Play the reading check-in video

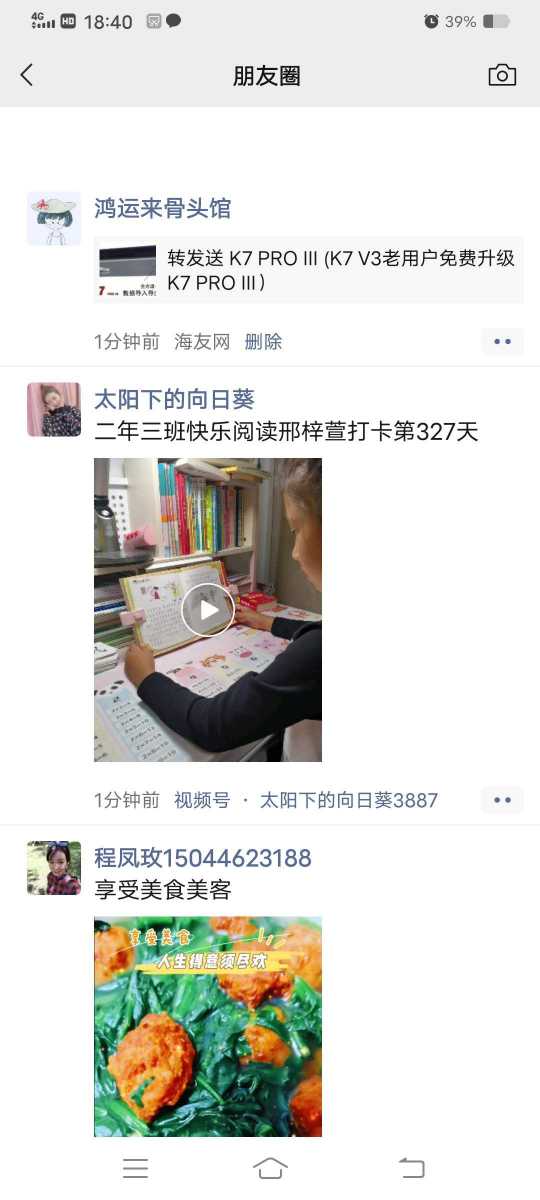208,610
